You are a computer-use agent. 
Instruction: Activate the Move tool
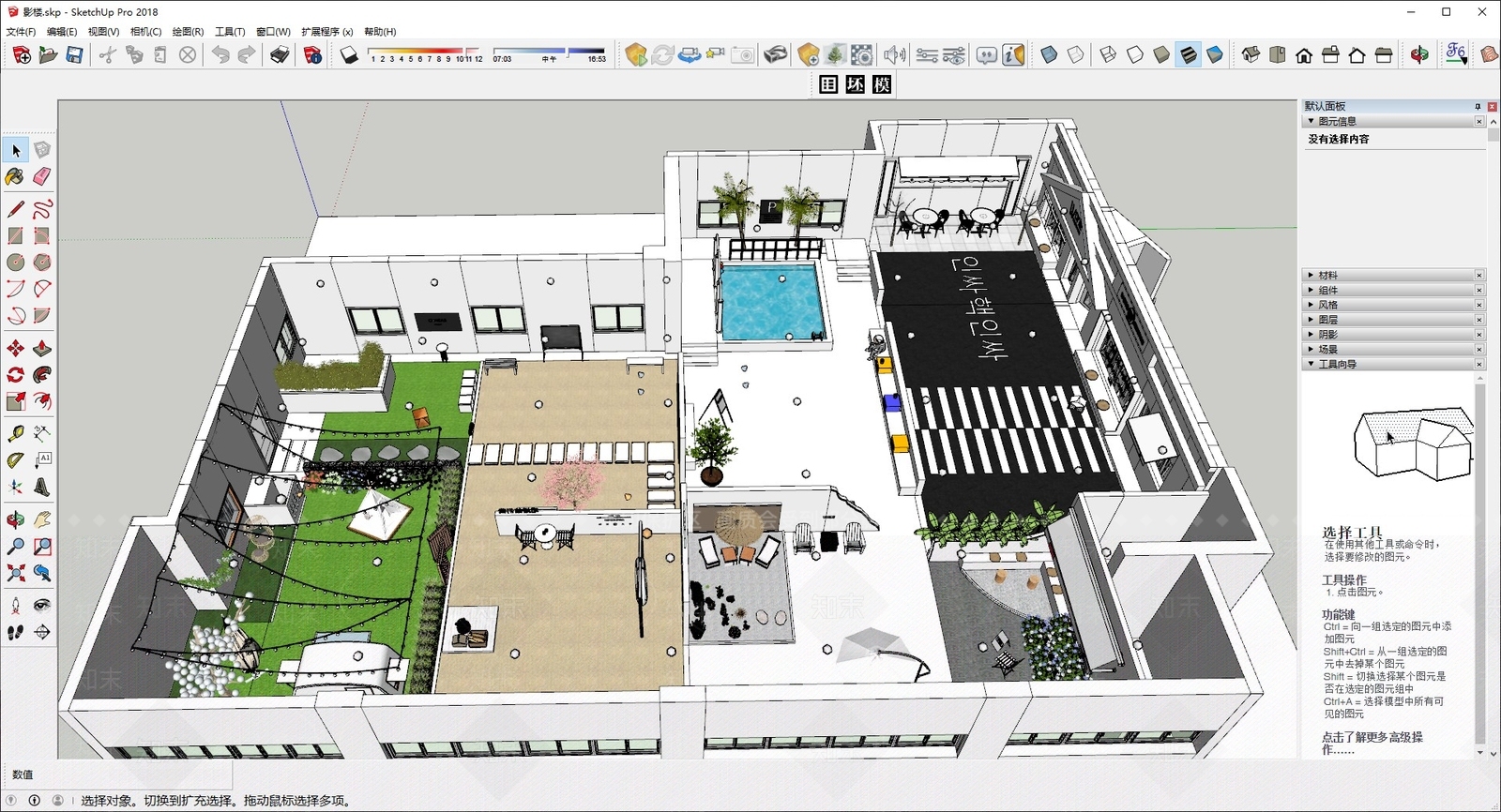pos(15,348)
